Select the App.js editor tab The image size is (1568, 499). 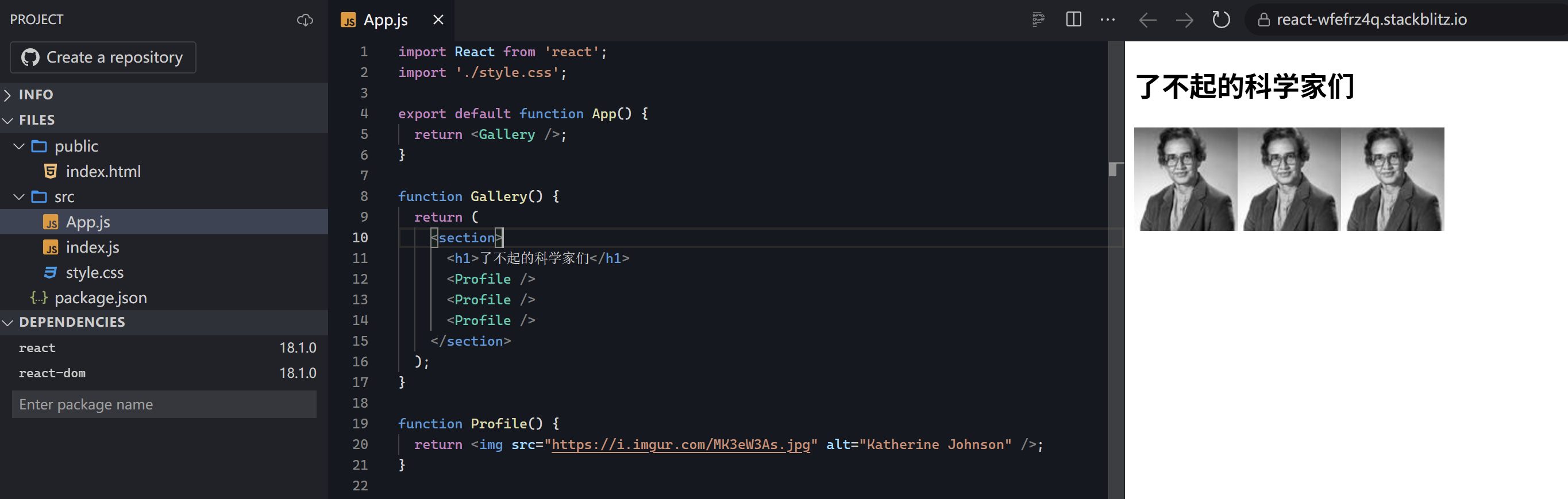coord(385,20)
